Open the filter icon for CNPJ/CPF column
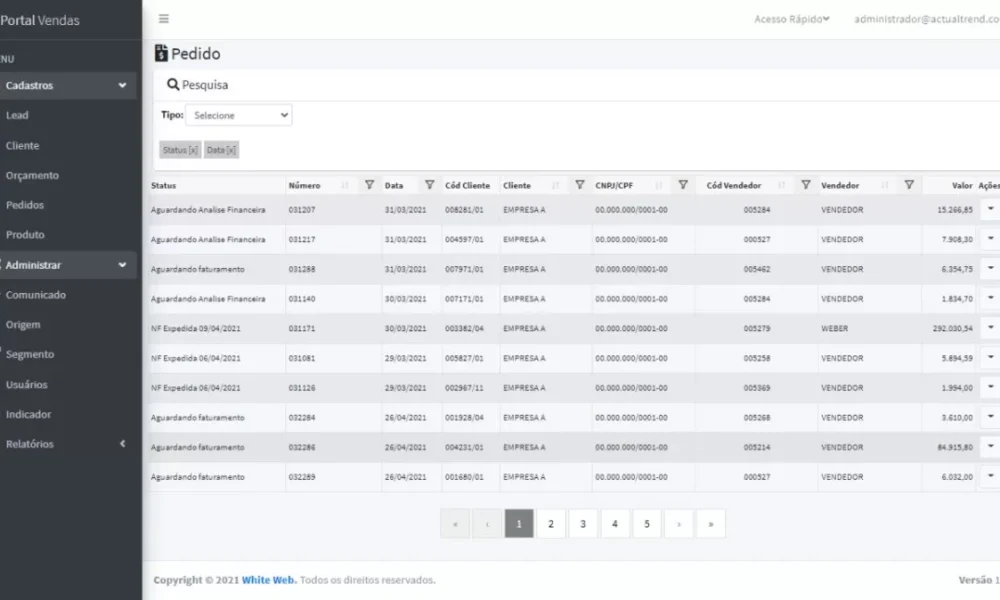 [x=682, y=185]
